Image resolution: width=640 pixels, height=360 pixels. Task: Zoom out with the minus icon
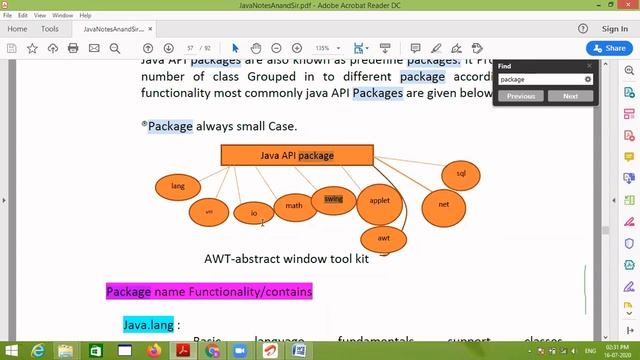[x=276, y=48]
